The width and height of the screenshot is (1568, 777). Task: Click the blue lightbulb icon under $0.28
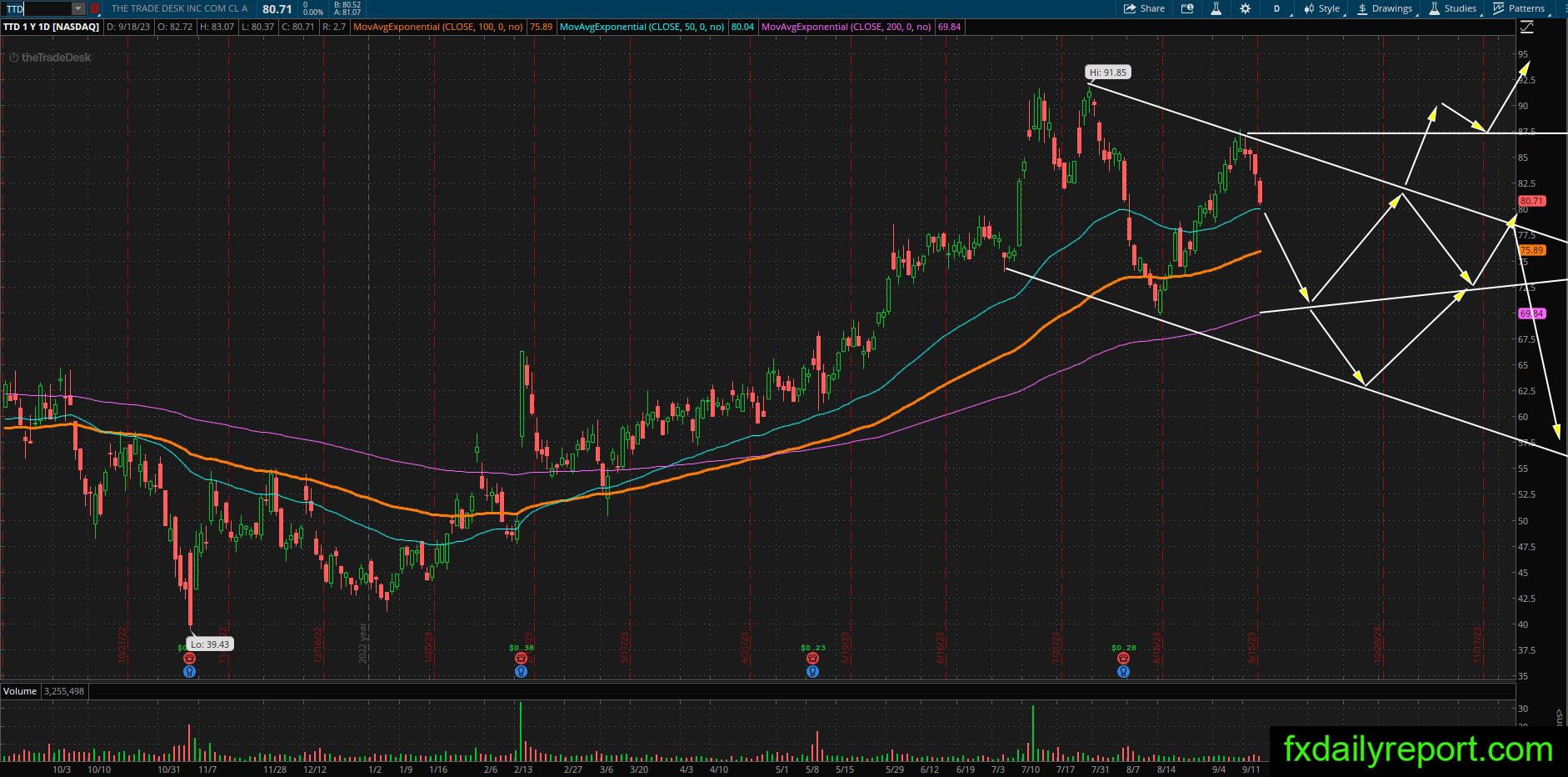(x=1123, y=671)
